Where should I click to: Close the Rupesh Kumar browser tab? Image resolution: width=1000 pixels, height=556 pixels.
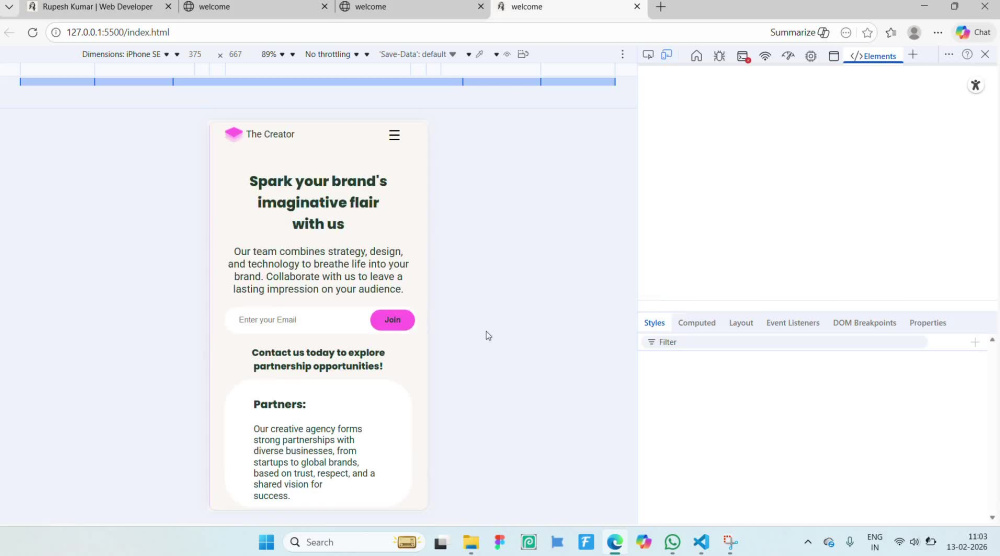(168, 6)
